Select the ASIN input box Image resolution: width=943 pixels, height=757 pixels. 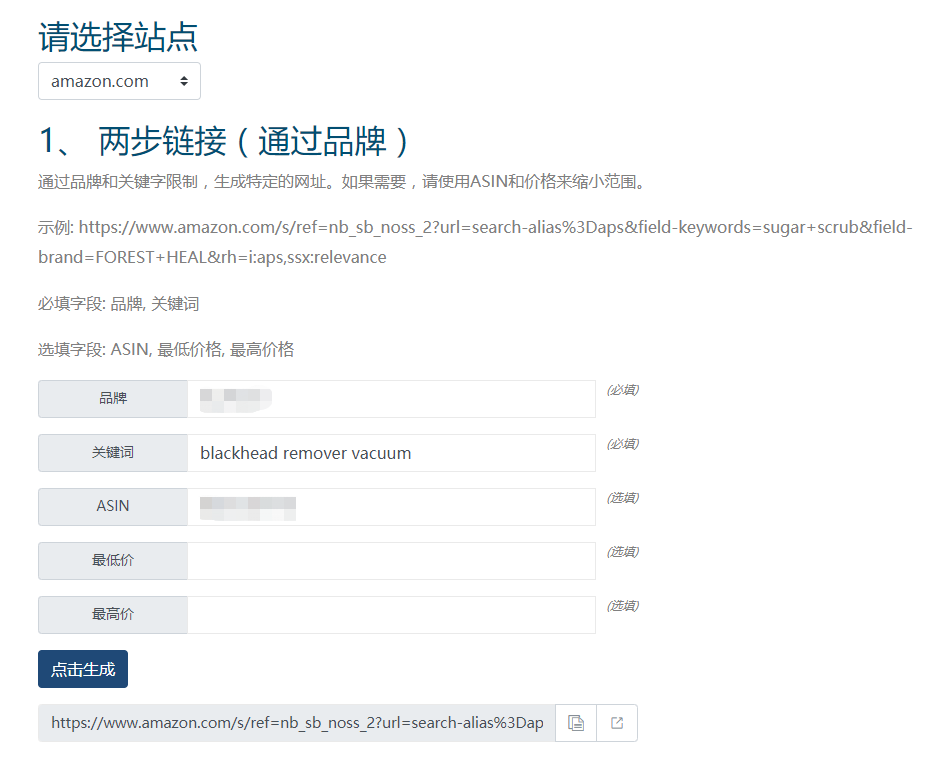(390, 507)
